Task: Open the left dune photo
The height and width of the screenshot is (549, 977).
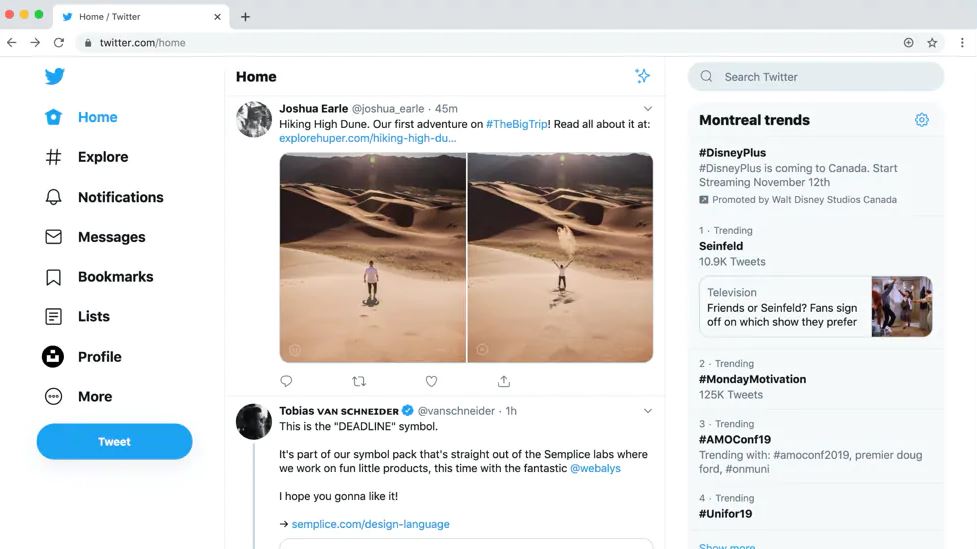Action: (x=372, y=257)
